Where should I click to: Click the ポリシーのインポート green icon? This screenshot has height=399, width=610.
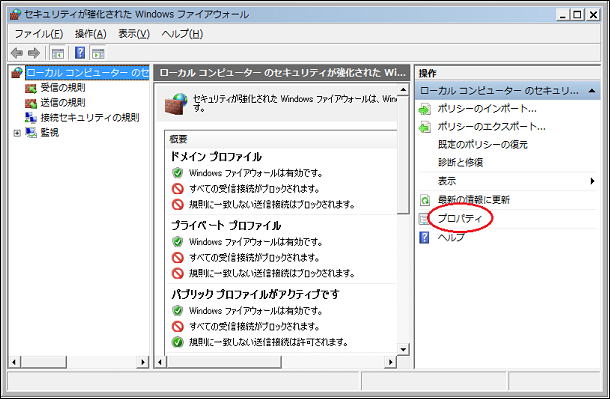coord(425,109)
